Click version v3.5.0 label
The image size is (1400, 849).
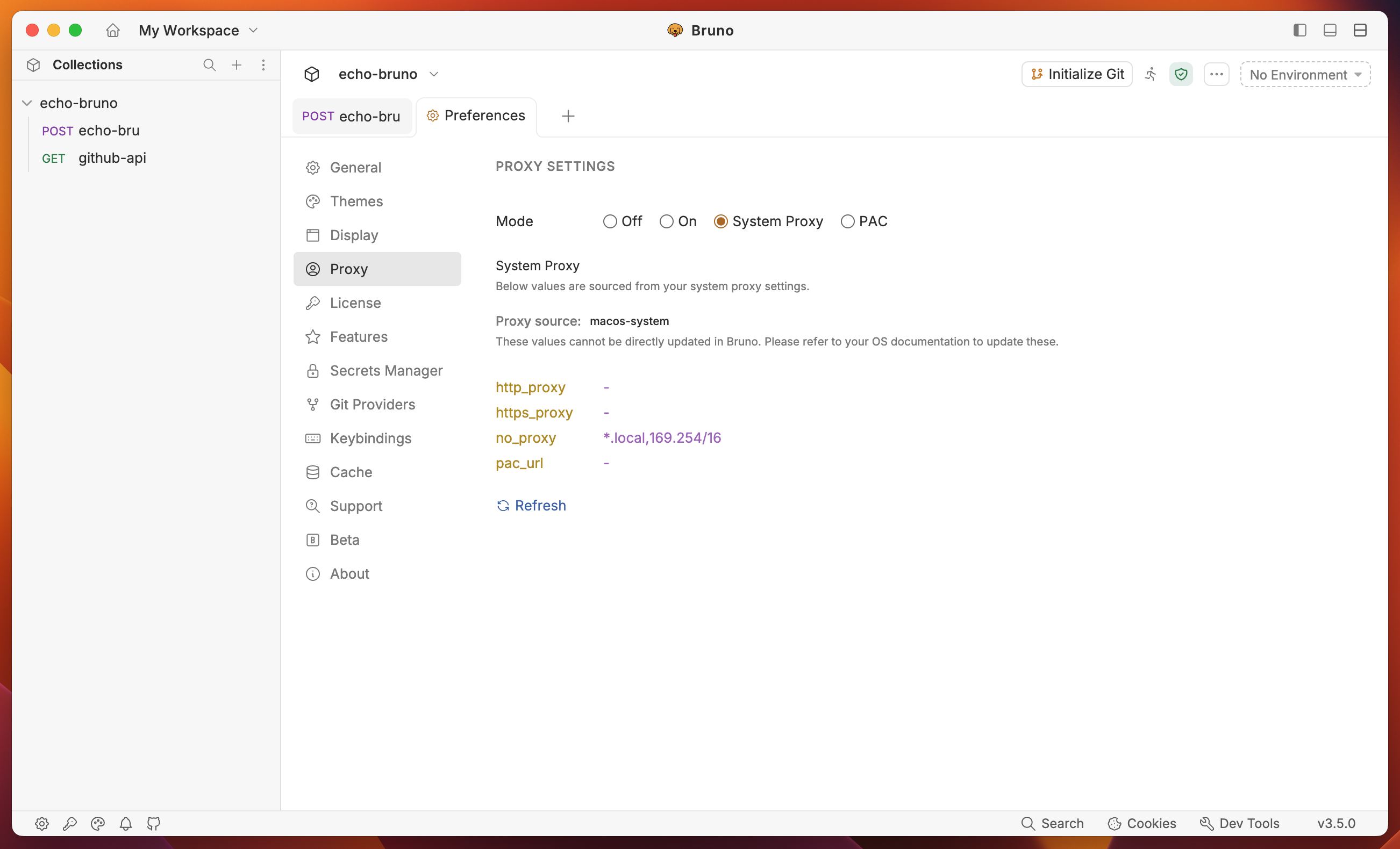tap(1336, 823)
